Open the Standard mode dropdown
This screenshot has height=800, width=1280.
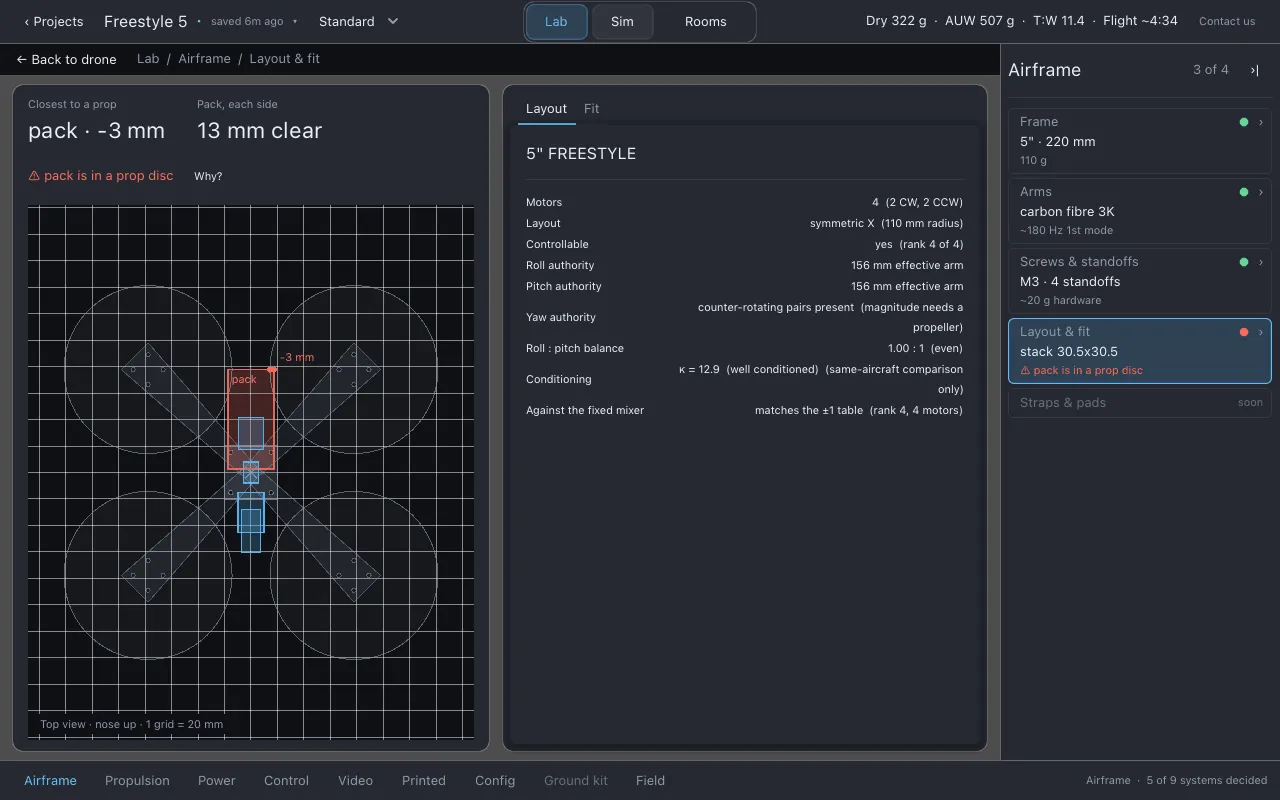pyautogui.click(x=358, y=21)
